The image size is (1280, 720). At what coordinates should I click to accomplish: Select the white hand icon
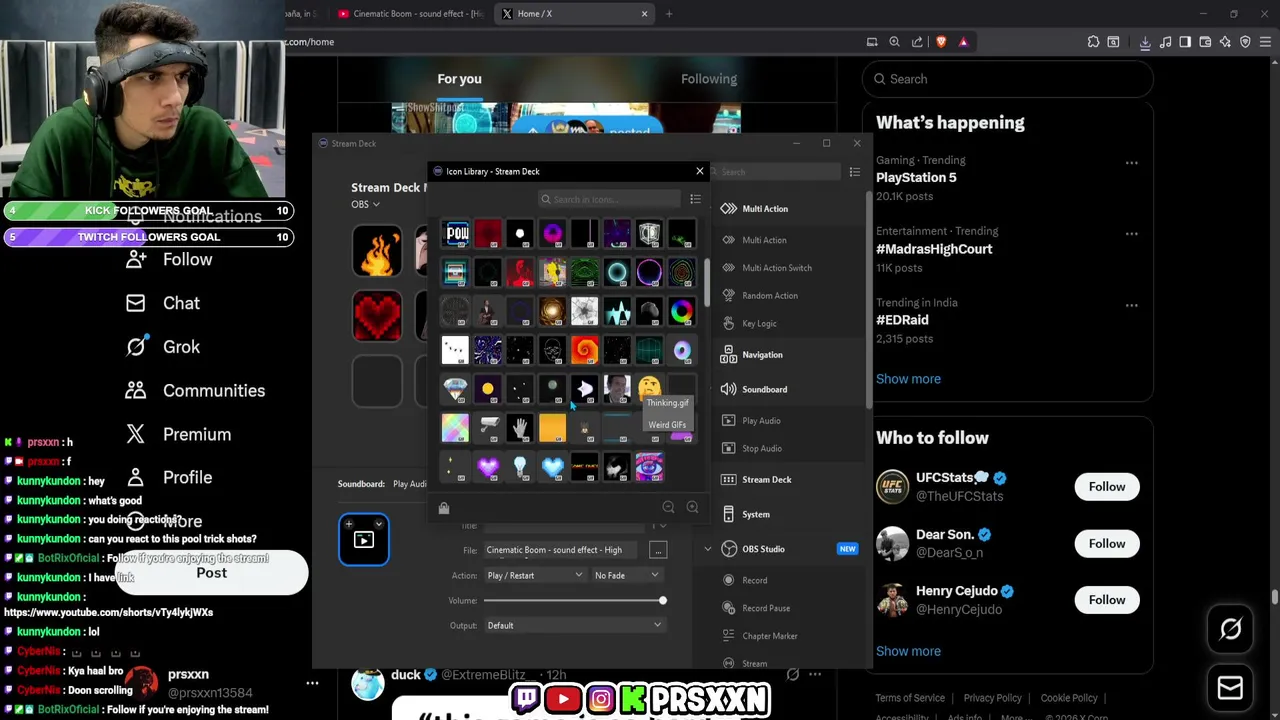tap(520, 428)
